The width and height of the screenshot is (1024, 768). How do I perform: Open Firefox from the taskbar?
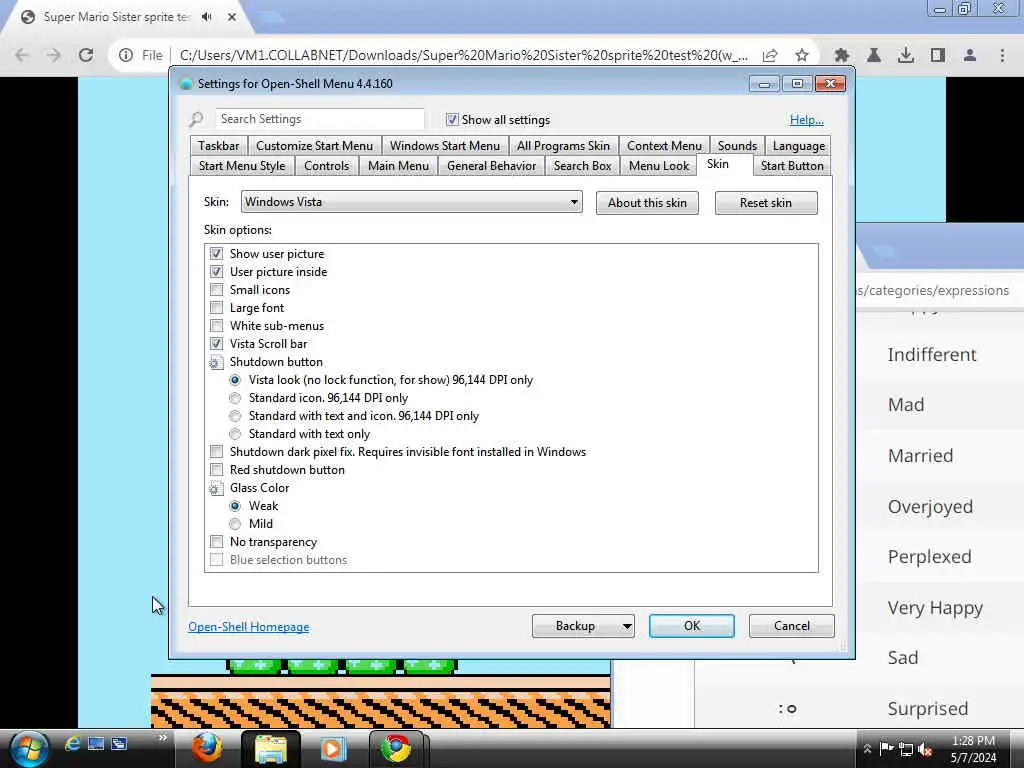[x=206, y=748]
